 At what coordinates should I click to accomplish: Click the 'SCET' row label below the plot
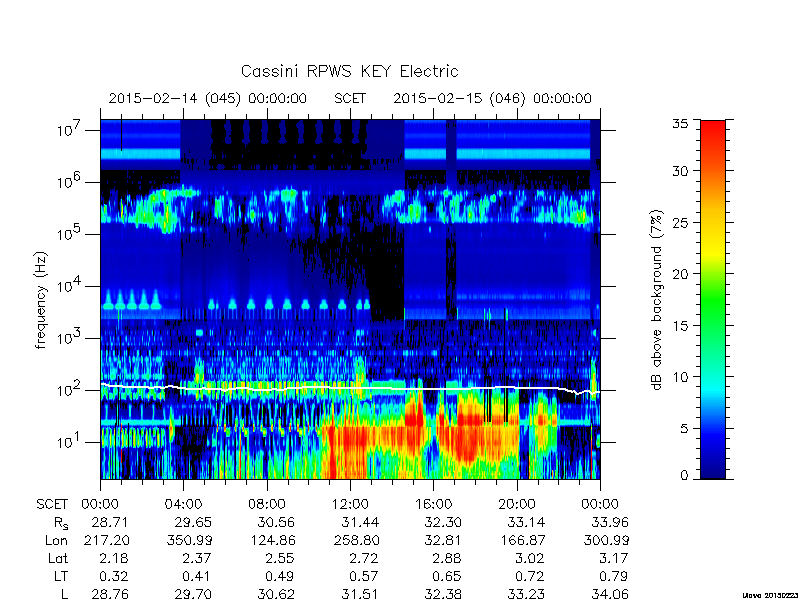52,504
